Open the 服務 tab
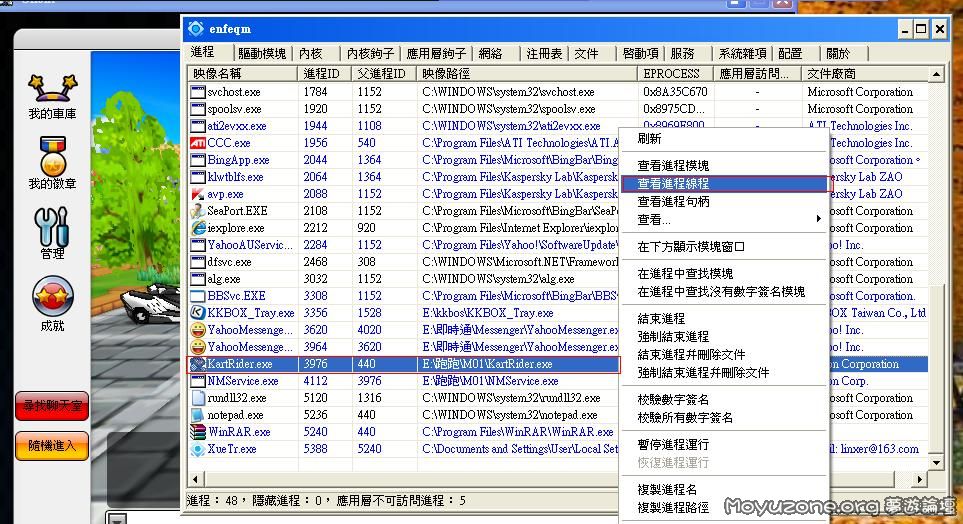The width and height of the screenshot is (963, 524). [x=682, y=53]
